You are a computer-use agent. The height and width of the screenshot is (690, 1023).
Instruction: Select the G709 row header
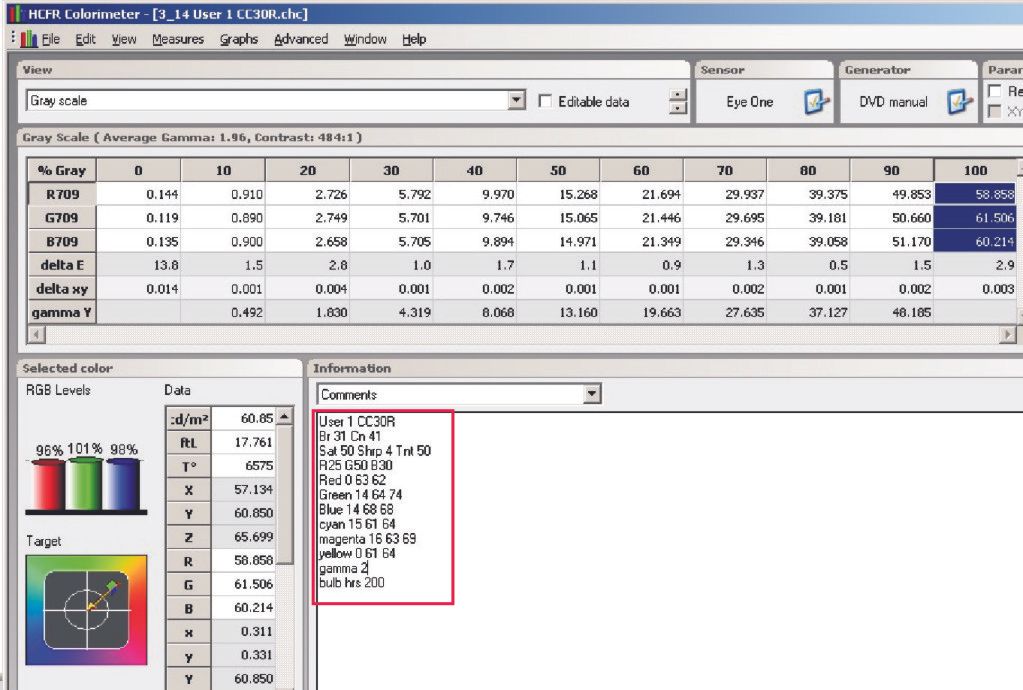tap(62, 218)
